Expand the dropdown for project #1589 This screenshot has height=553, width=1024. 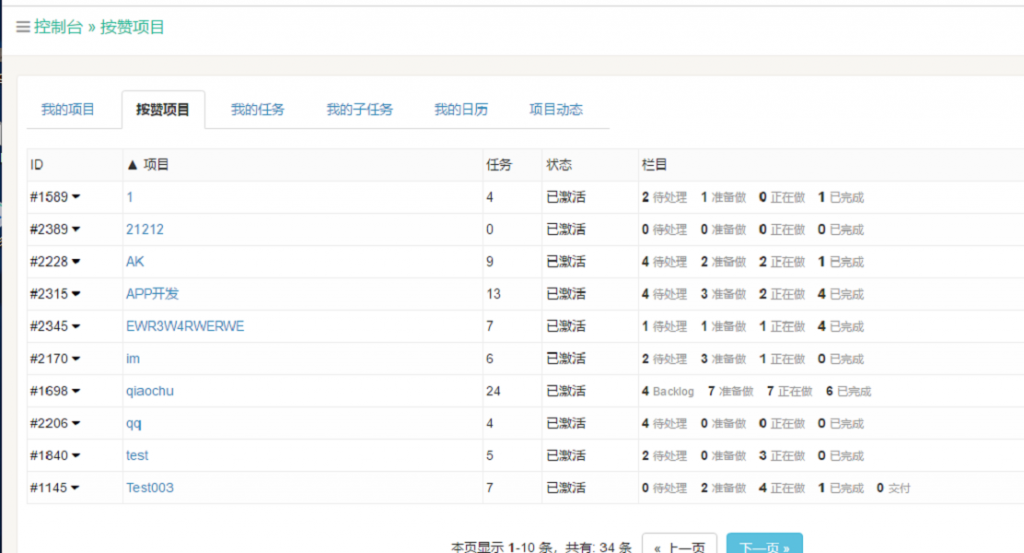click(x=76, y=197)
